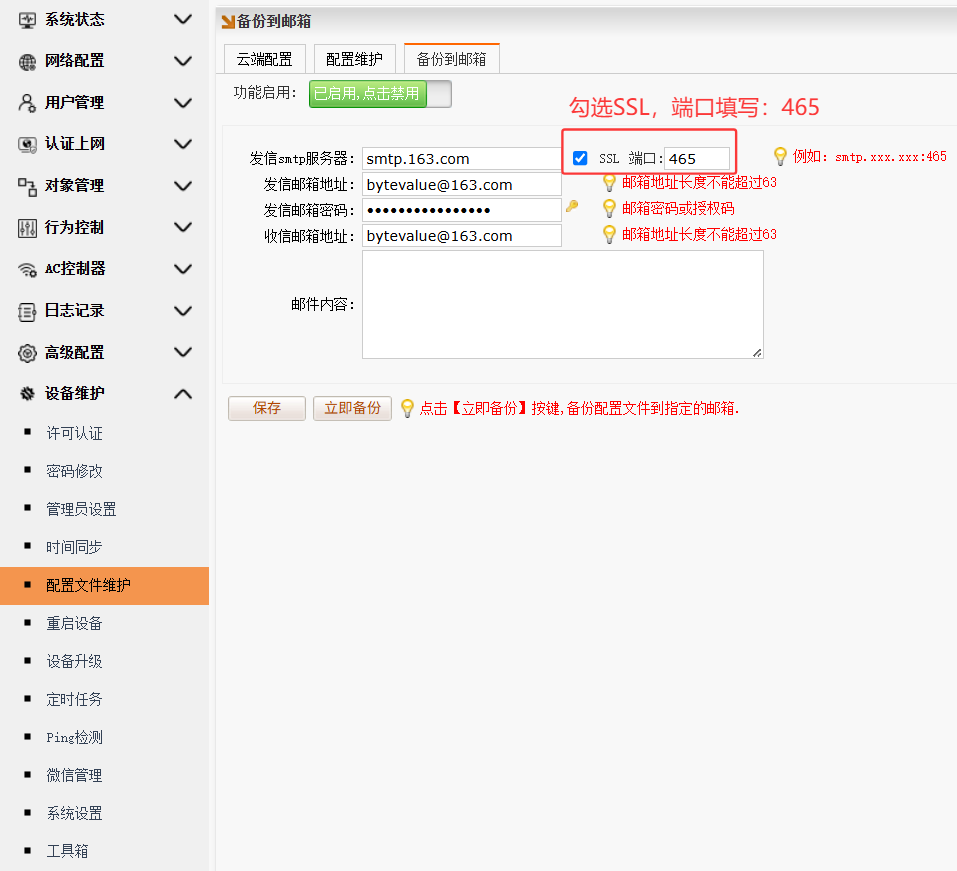Select 配置文件维护 in the sidebar
The image size is (957, 871).
click(104, 585)
